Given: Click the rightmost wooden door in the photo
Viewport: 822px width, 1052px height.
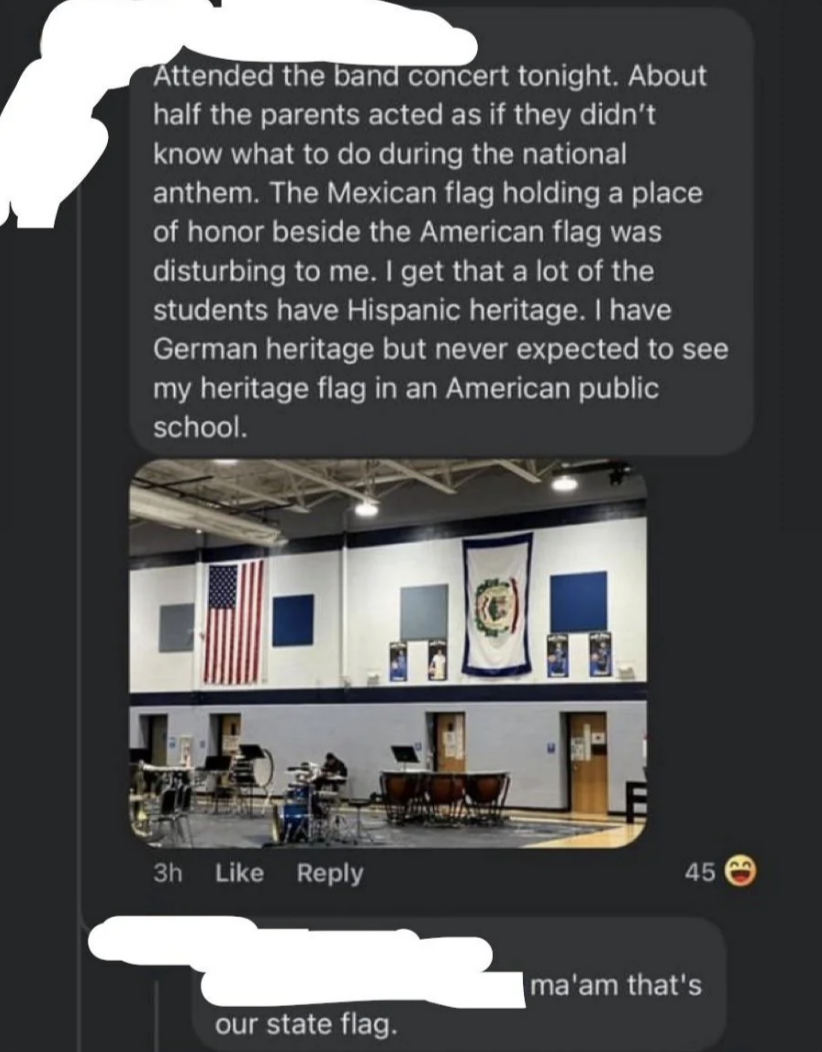Looking at the screenshot, I should [587, 762].
